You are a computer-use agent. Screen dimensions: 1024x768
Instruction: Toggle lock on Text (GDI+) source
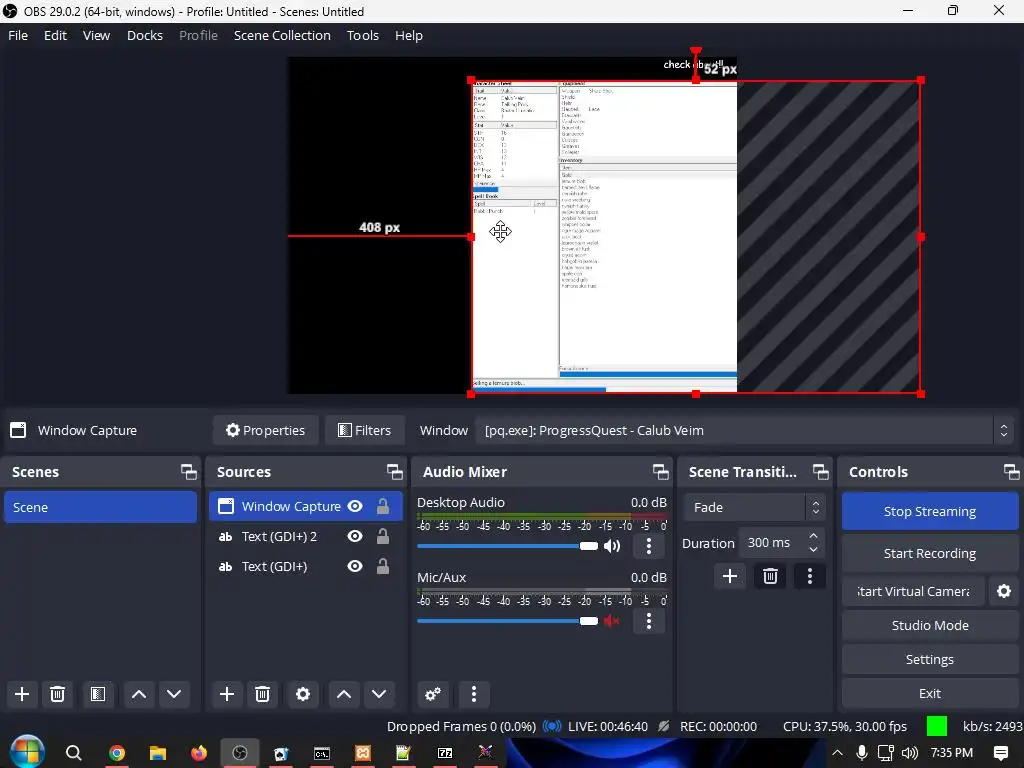(x=383, y=566)
